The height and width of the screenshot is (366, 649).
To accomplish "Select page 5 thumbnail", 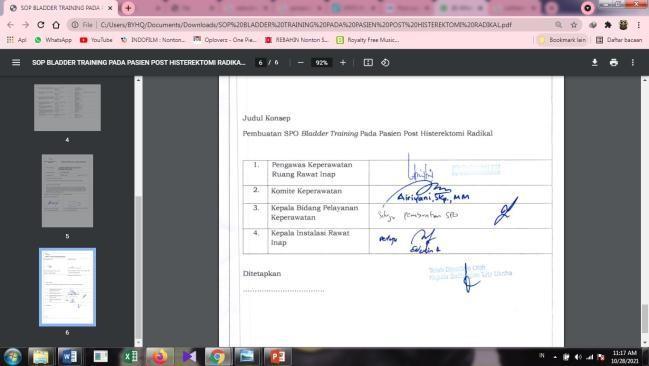I will point(67,191).
